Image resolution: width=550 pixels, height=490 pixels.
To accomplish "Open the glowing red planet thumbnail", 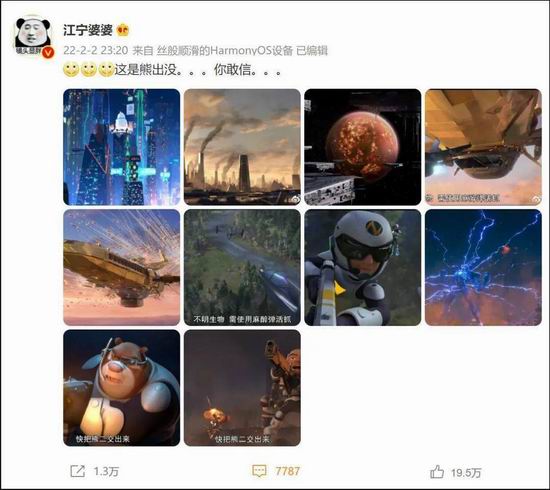I will click(363, 147).
